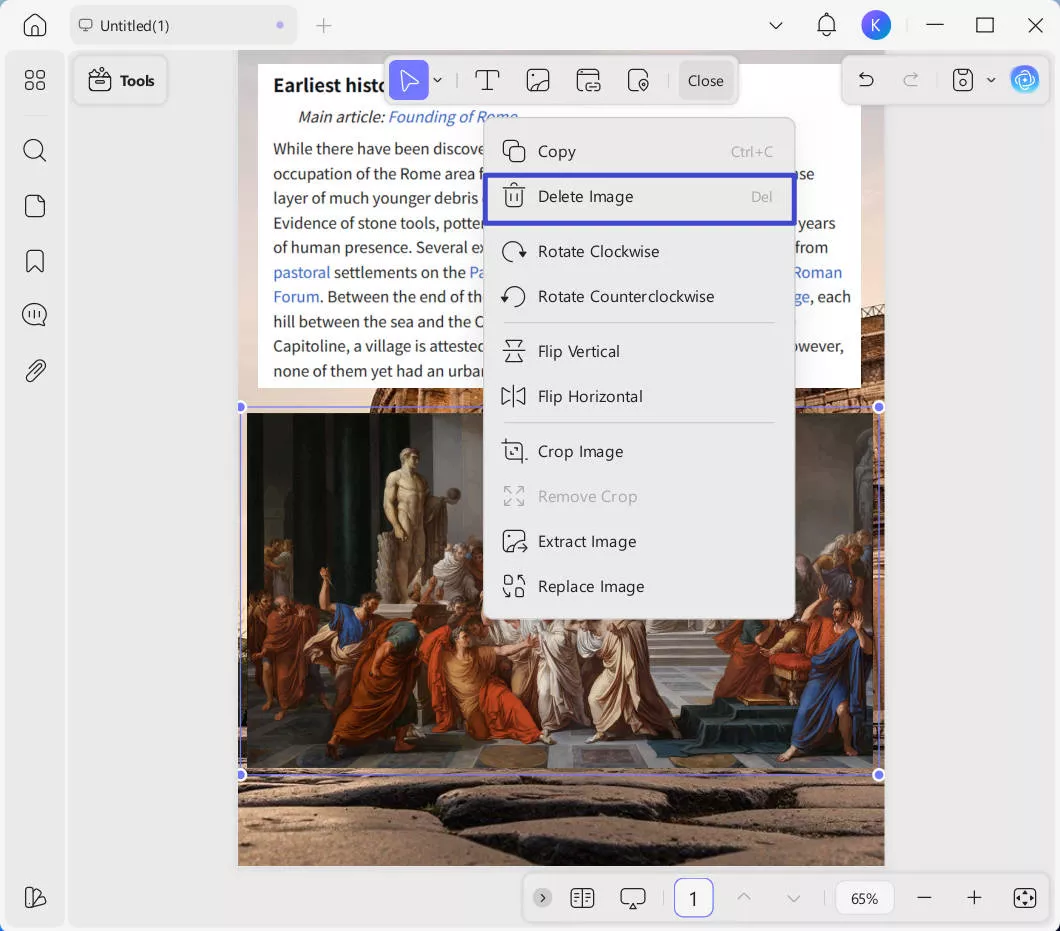Screen dimensions: 1060x931
Task: Click the Founding of Rome link
Action: pyautogui.click(x=453, y=117)
